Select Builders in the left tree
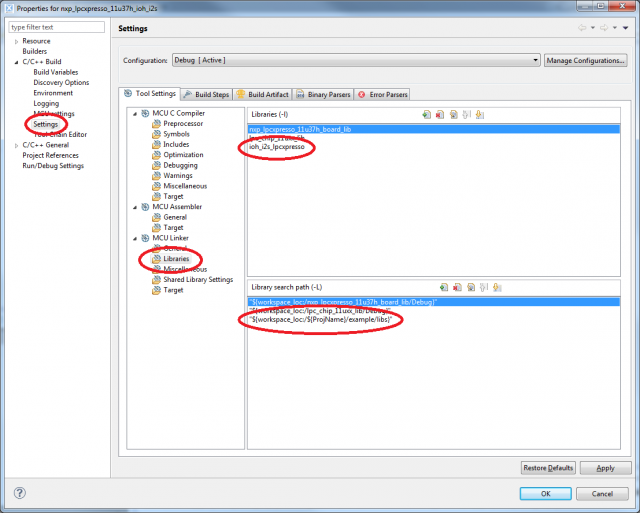The width and height of the screenshot is (640, 513). (x=35, y=51)
